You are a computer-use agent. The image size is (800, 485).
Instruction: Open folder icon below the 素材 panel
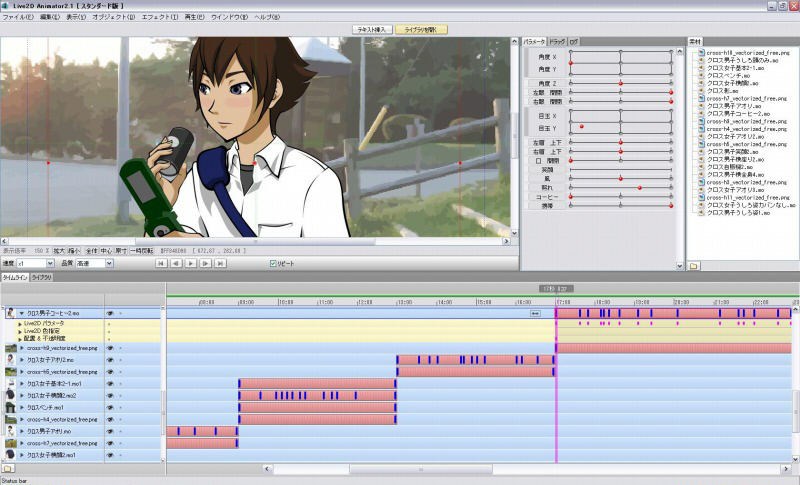[693, 266]
